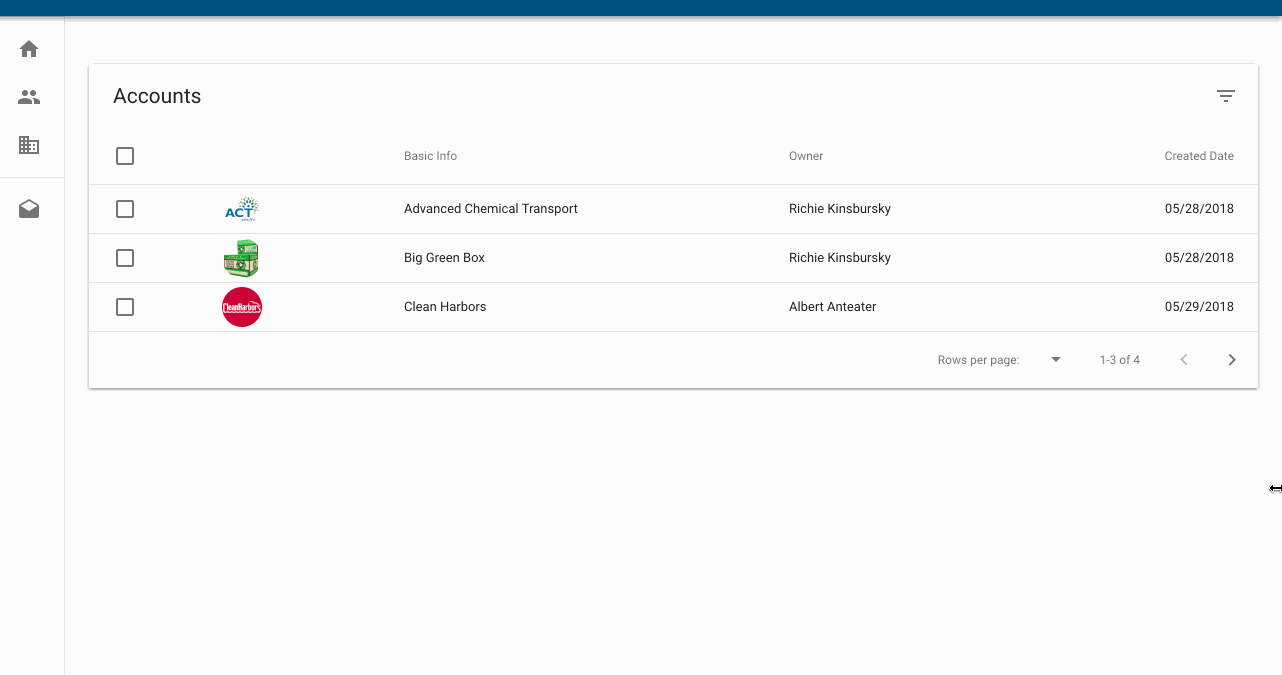This screenshot has width=1282, height=675.
Task: Open Email via the envelope icon
Action: (28, 208)
